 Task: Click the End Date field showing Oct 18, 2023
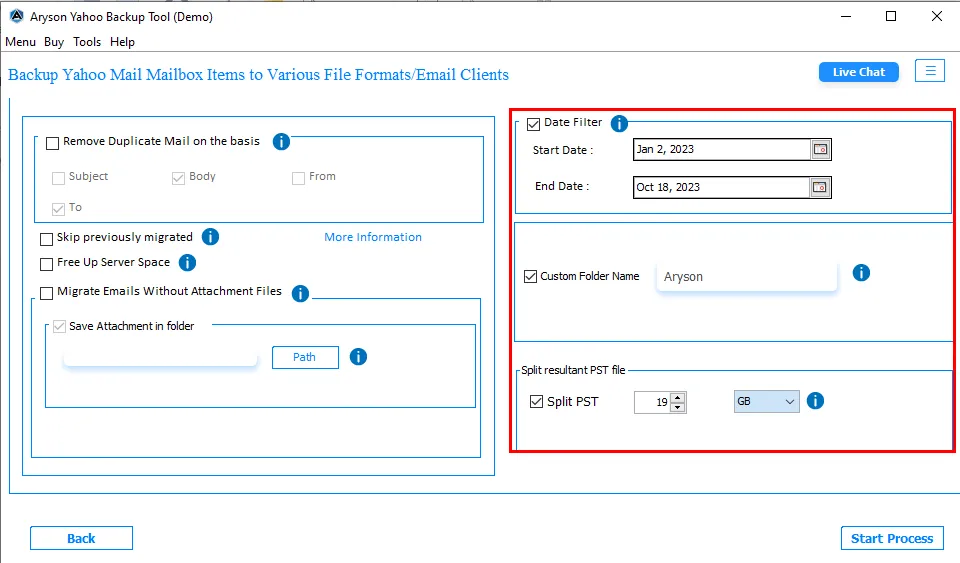(721, 187)
